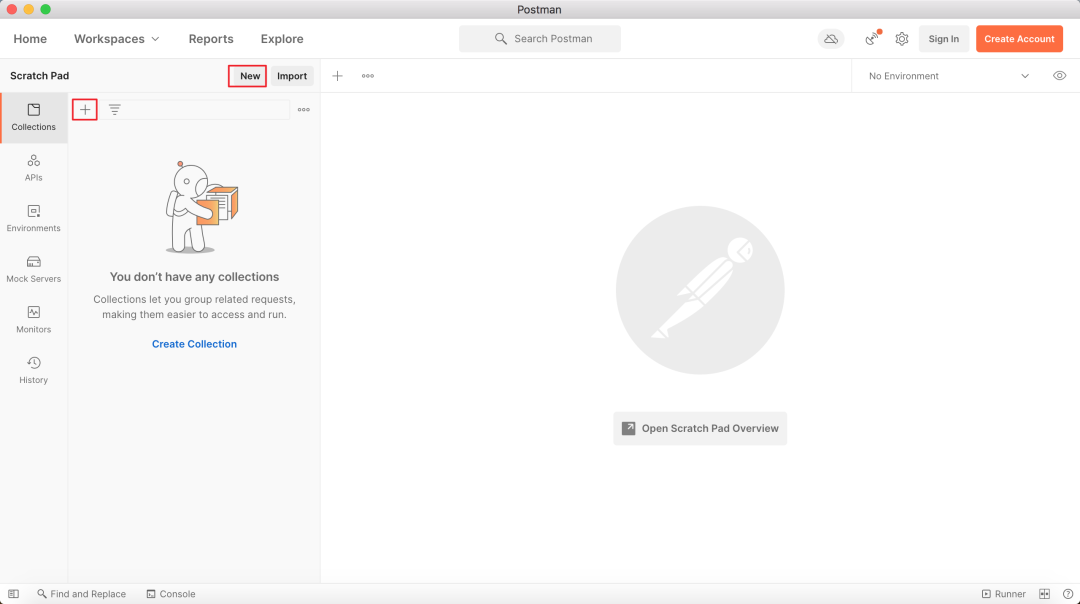Screen dimensions: 1080x604
Task: Expand the Workspaces dropdown menu
Action: [117, 39]
